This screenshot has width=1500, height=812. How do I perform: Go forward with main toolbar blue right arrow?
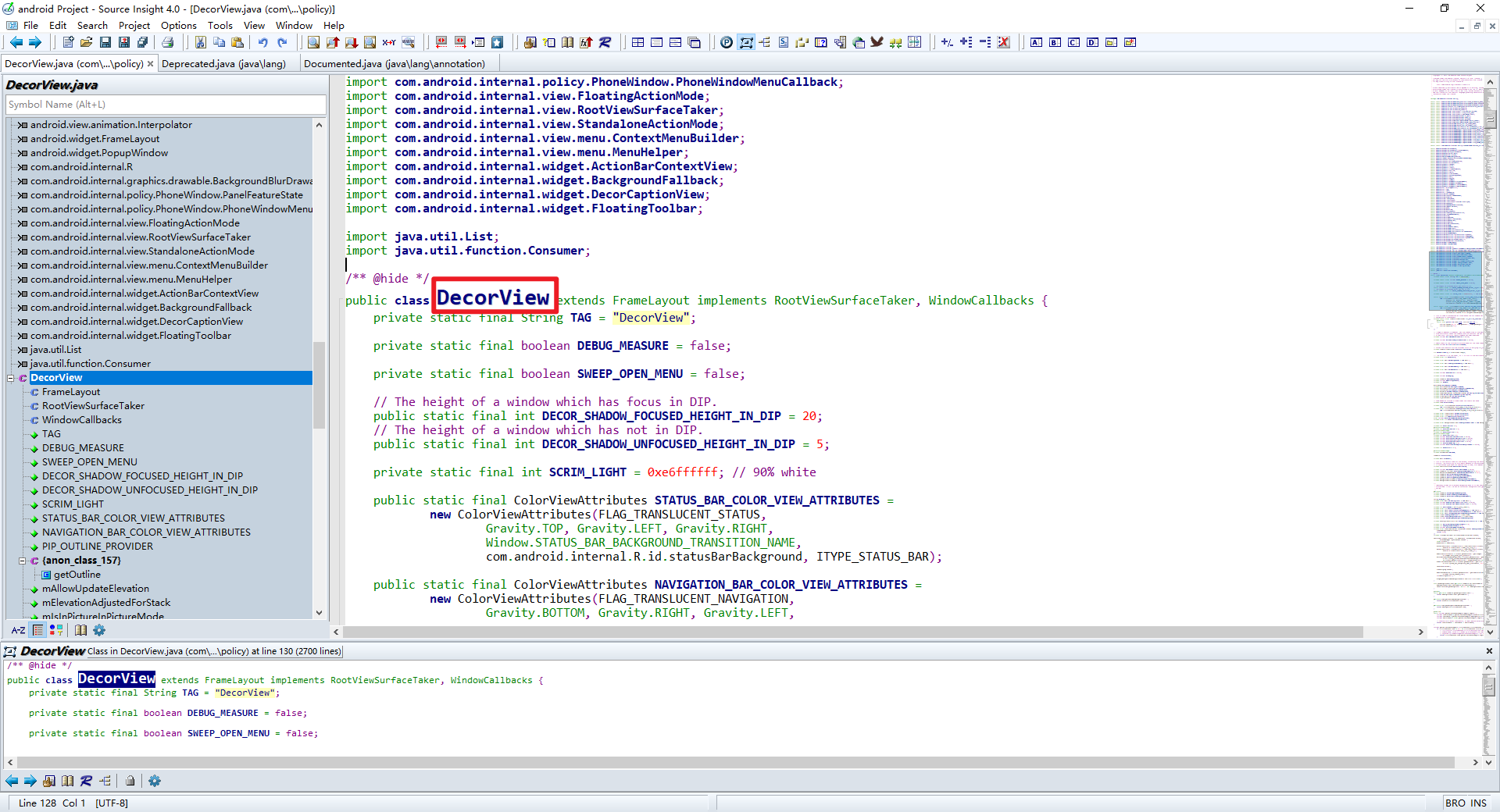[34, 42]
